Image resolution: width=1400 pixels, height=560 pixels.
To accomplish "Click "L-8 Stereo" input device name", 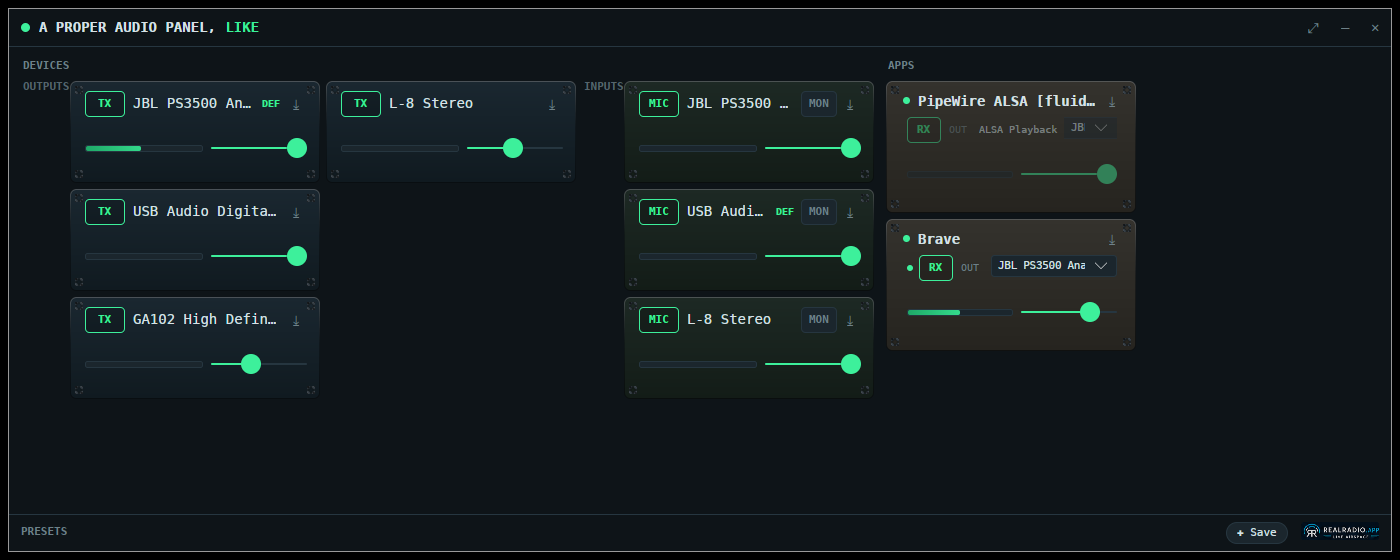I will pos(729,320).
